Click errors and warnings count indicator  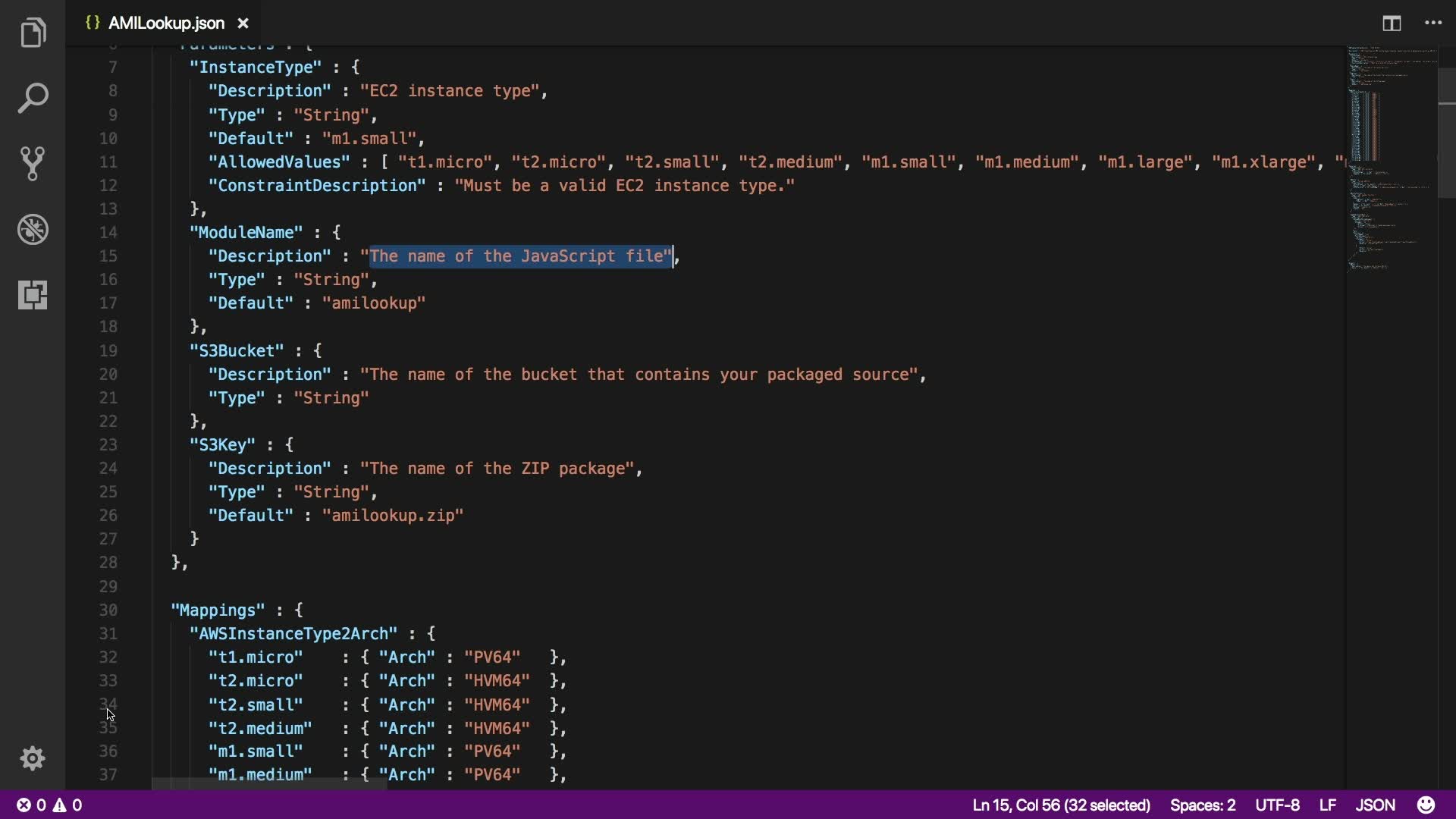[50, 805]
